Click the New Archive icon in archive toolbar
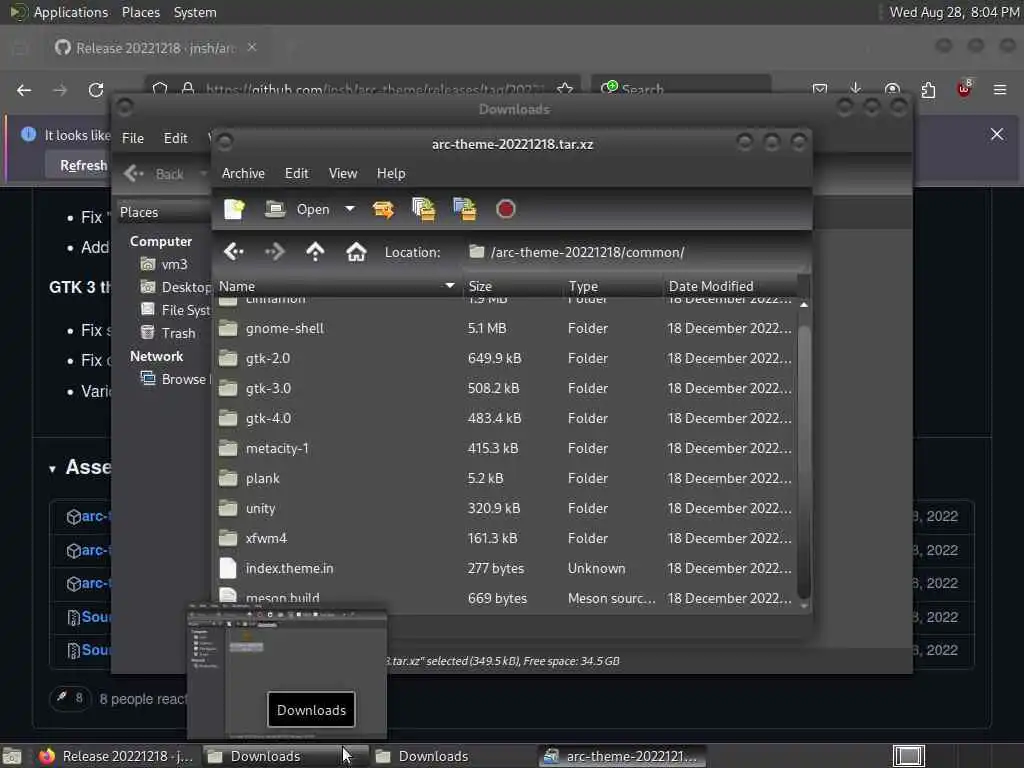Viewport: 1024px width, 768px height. [x=234, y=209]
